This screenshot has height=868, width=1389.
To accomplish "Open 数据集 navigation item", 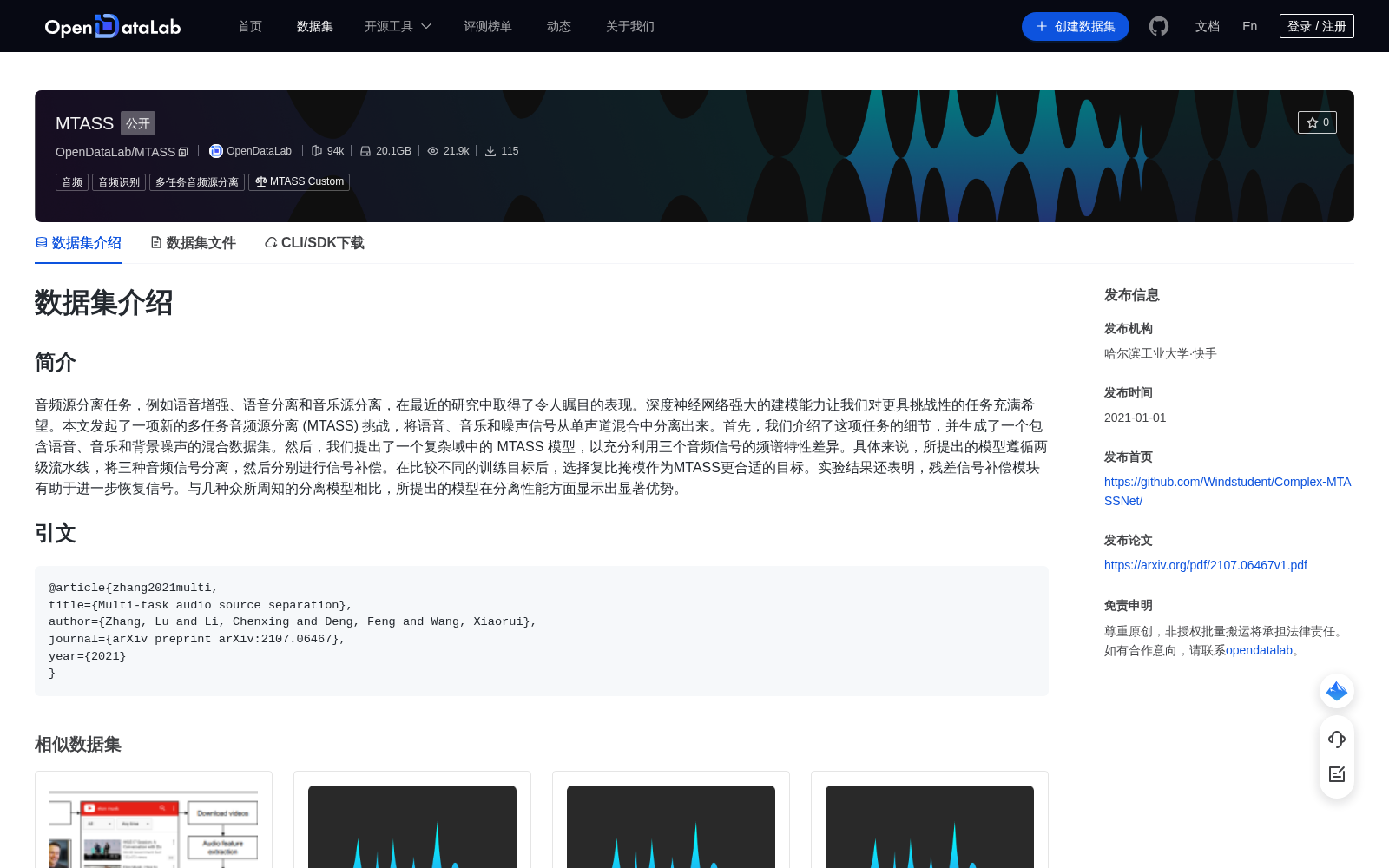I will [x=315, y=26].
